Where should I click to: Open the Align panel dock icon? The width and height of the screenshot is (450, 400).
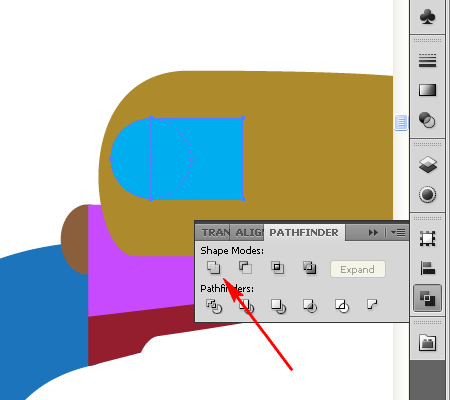pyautogui.click(x=428, y=268)
